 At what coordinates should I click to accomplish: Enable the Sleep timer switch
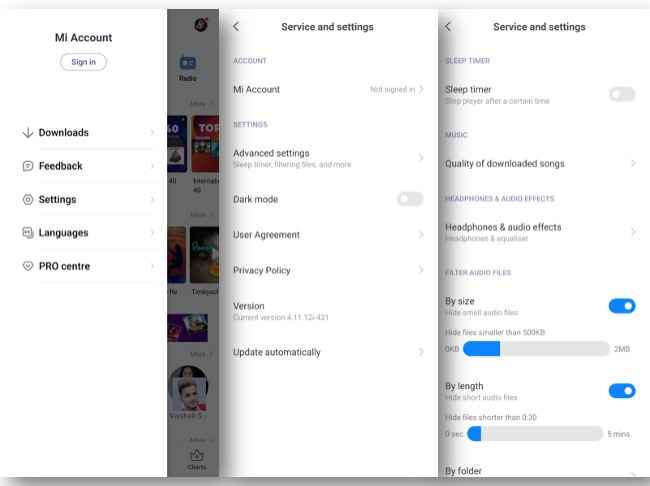pos(622,95)
